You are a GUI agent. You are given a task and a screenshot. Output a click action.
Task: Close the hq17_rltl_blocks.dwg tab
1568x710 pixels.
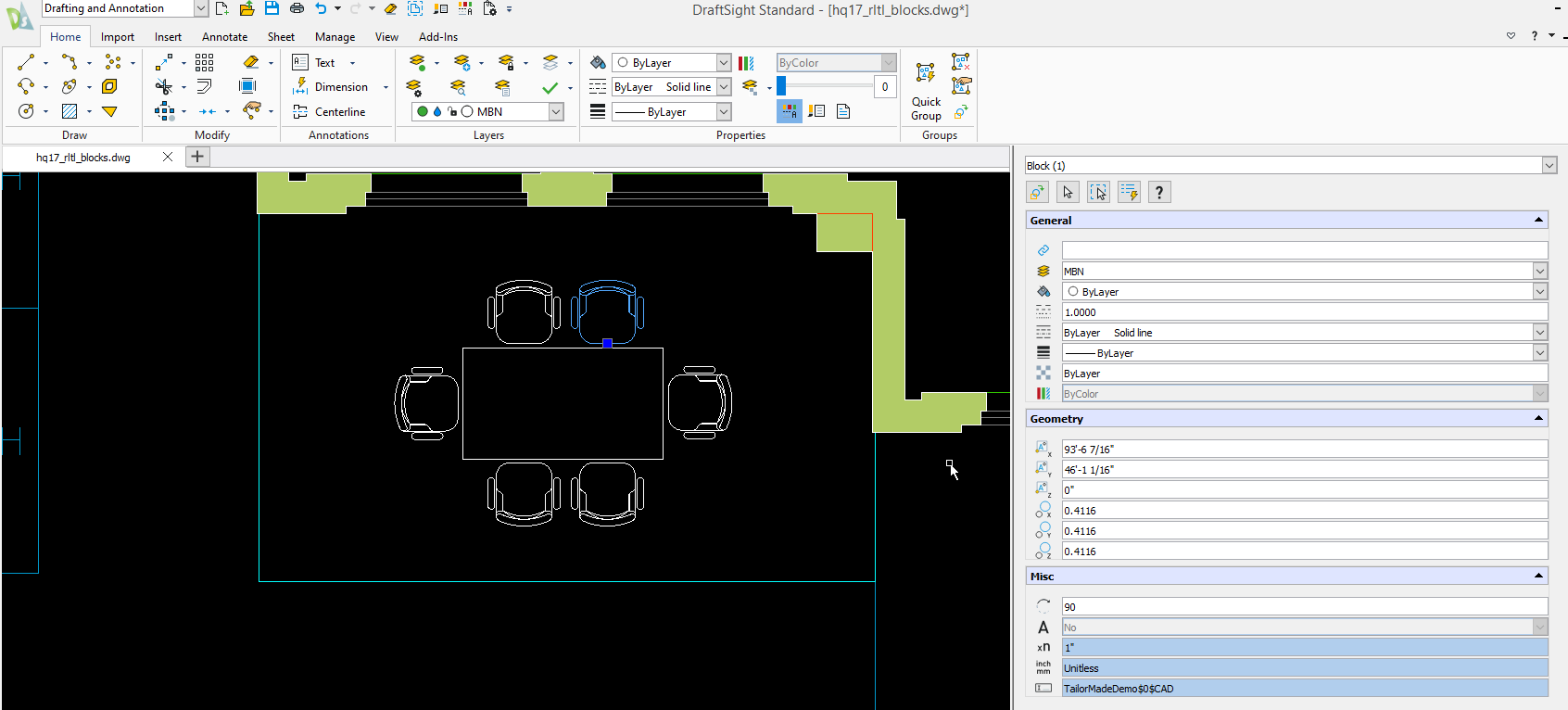point(168,157)
